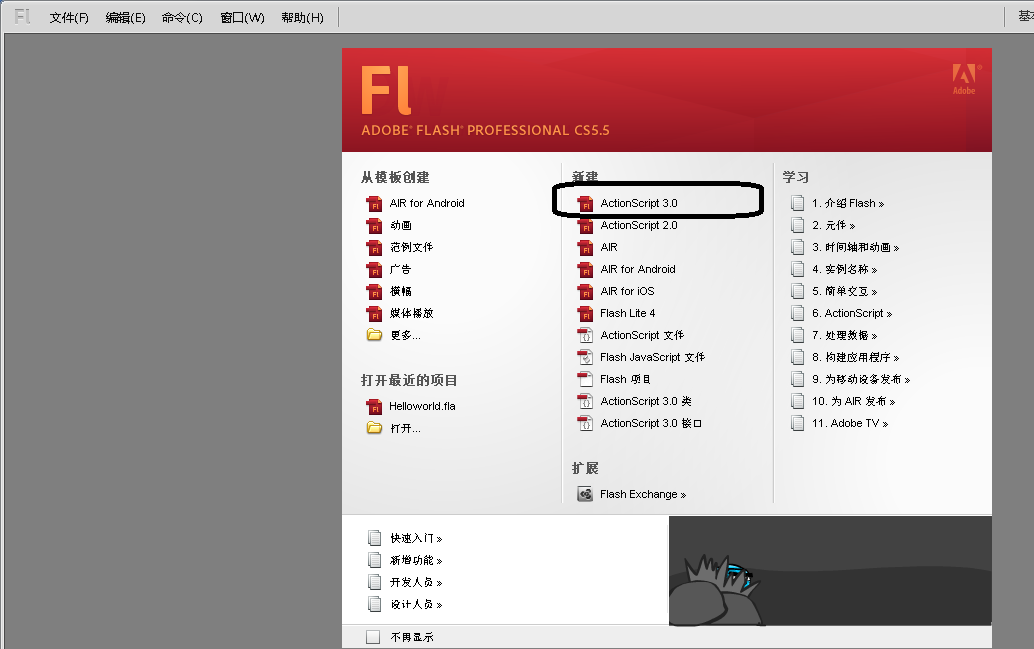The height and width of the screenshot is (649, 1034).
Task: Open the 10. 为 AIR 发布 tutorial link
Action: (x=853, y=401)
